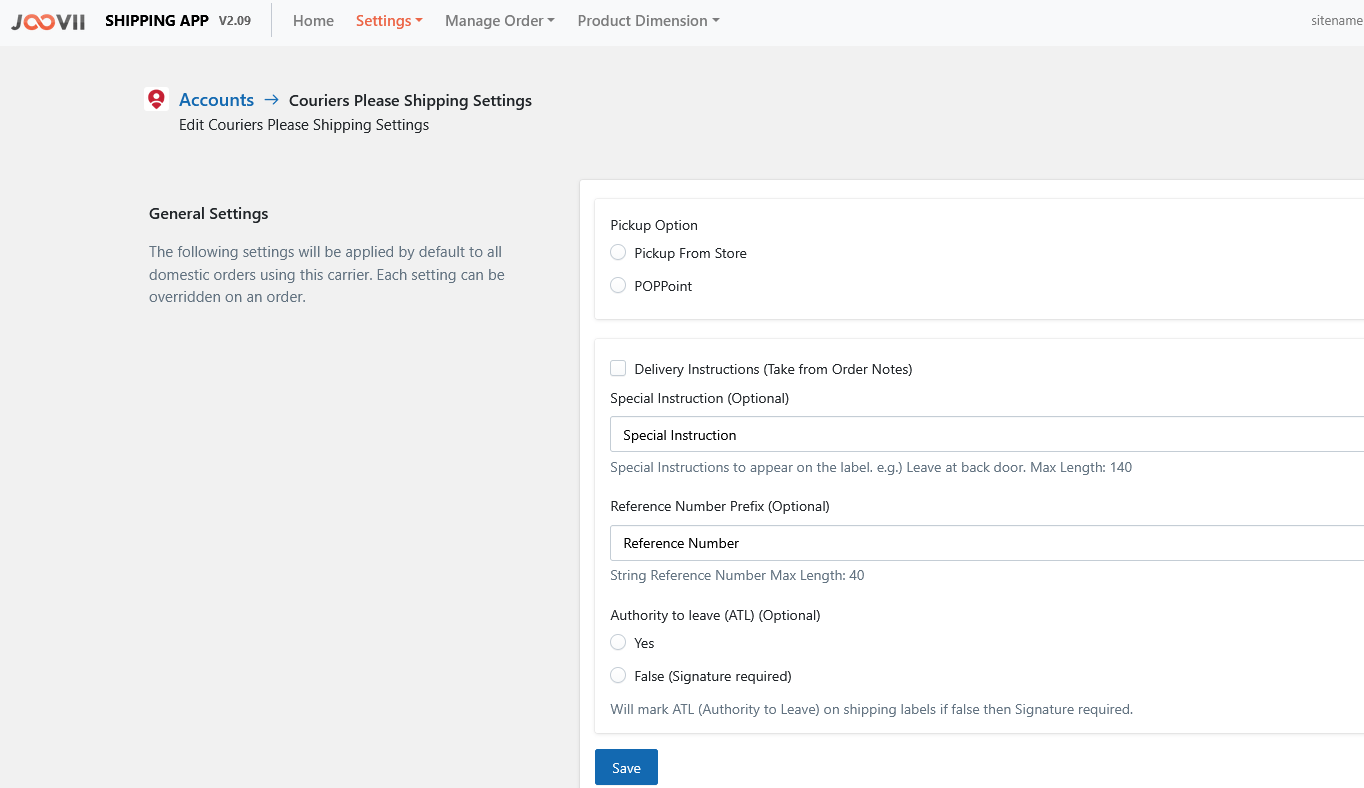This screenshot has height=788, width=1364.
Task: Select Pickup From Store radio option
Action: 618,253
